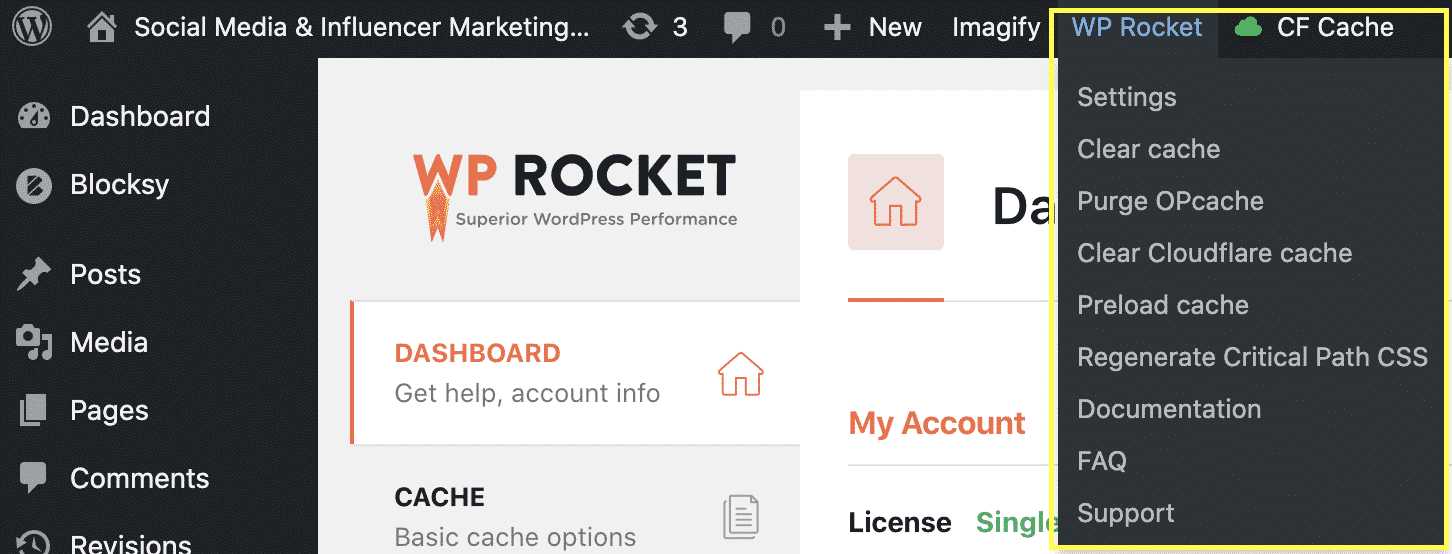Open the site home icon in admin bar
Screen dimensions: 1452x554
click(x=102, y=27)
